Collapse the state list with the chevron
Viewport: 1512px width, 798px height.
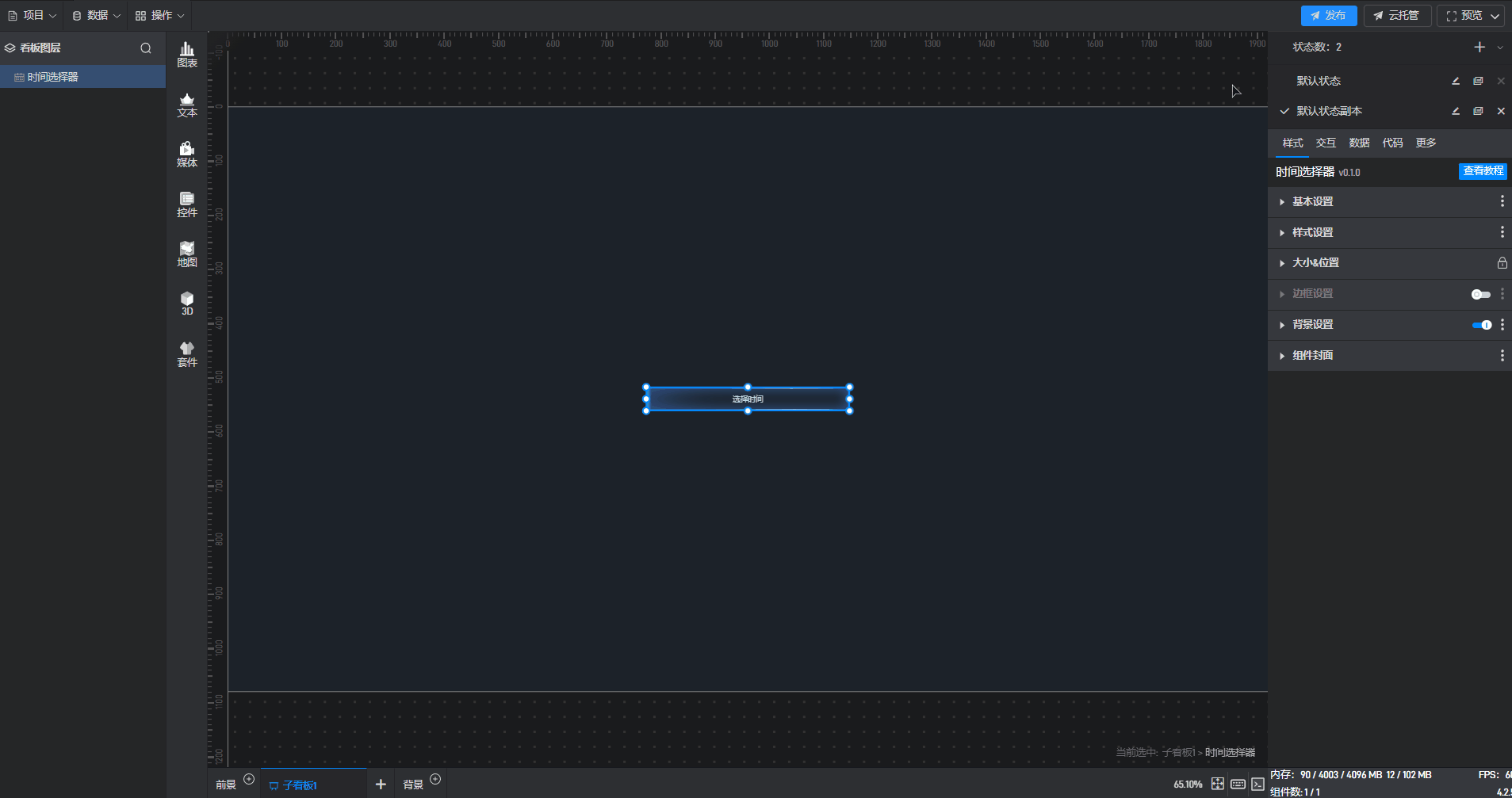1500,48
